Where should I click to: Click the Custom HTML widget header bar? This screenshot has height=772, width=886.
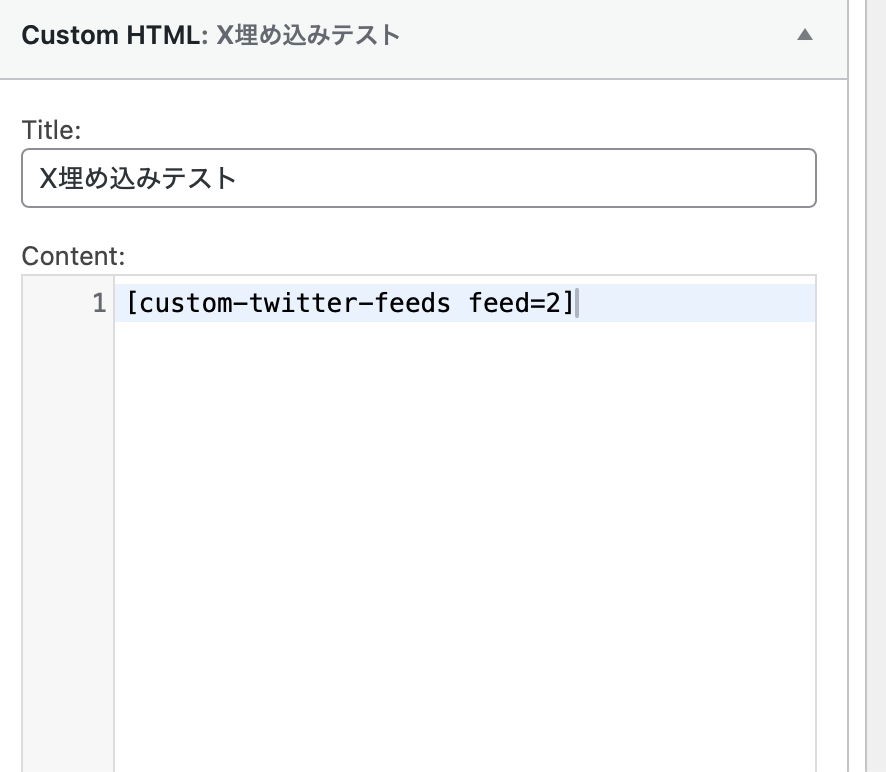[600, 36]
